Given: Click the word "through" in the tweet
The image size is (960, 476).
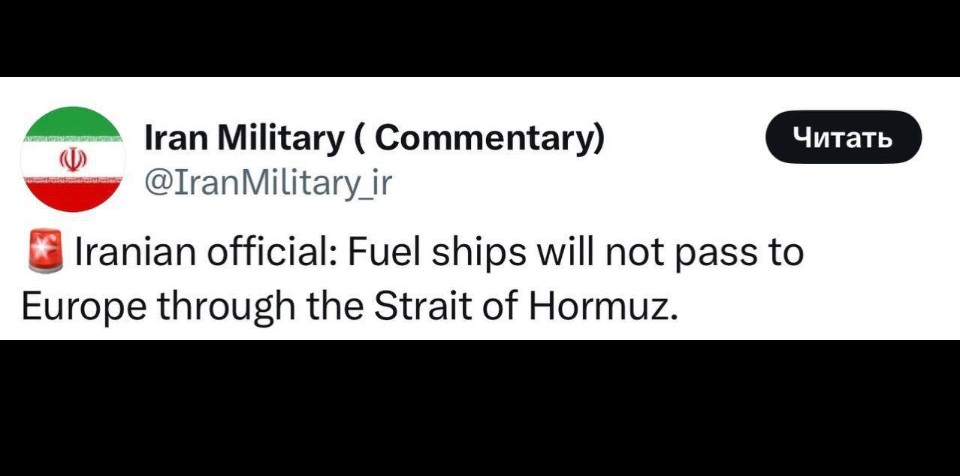Looking at the screenshot, I should point(227,309).
